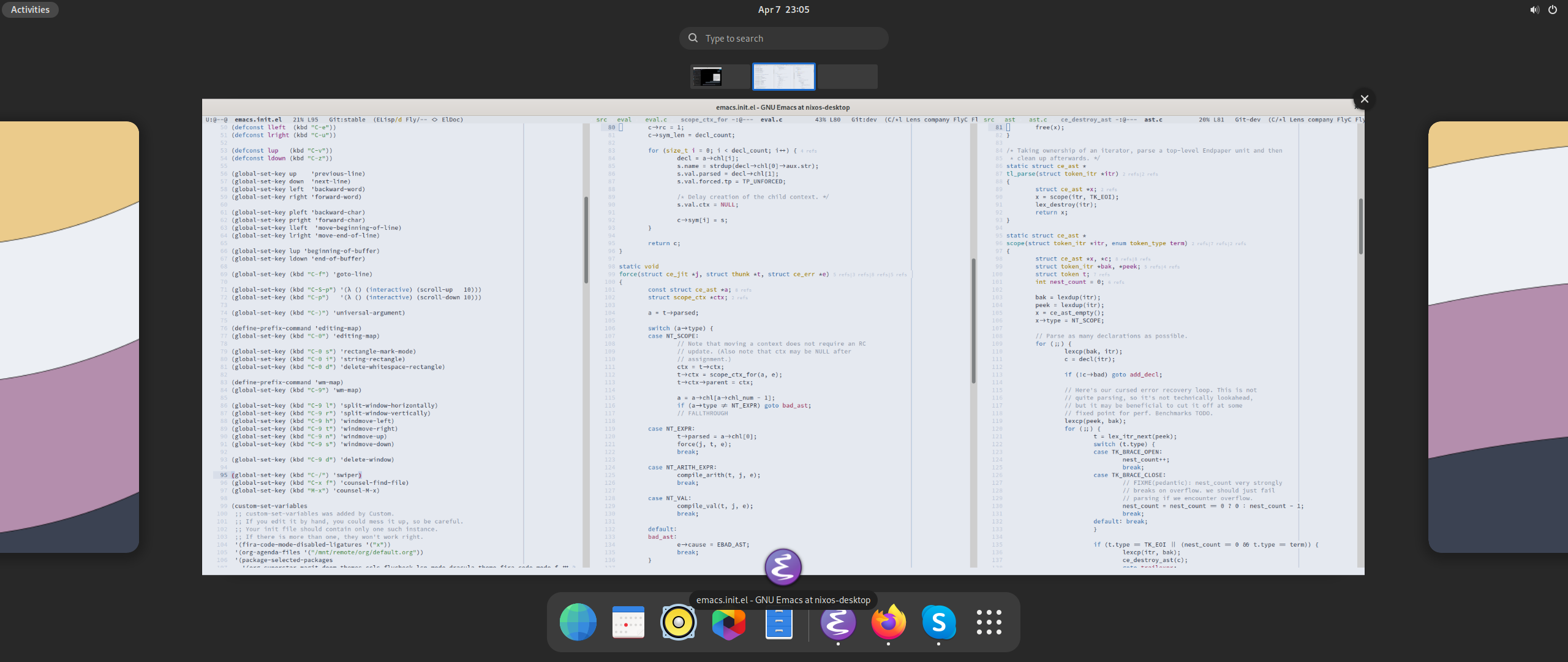The image size is (1568, 662).
Task: Switch to first workspace thumbnail
Action: (x=720, y=77)
